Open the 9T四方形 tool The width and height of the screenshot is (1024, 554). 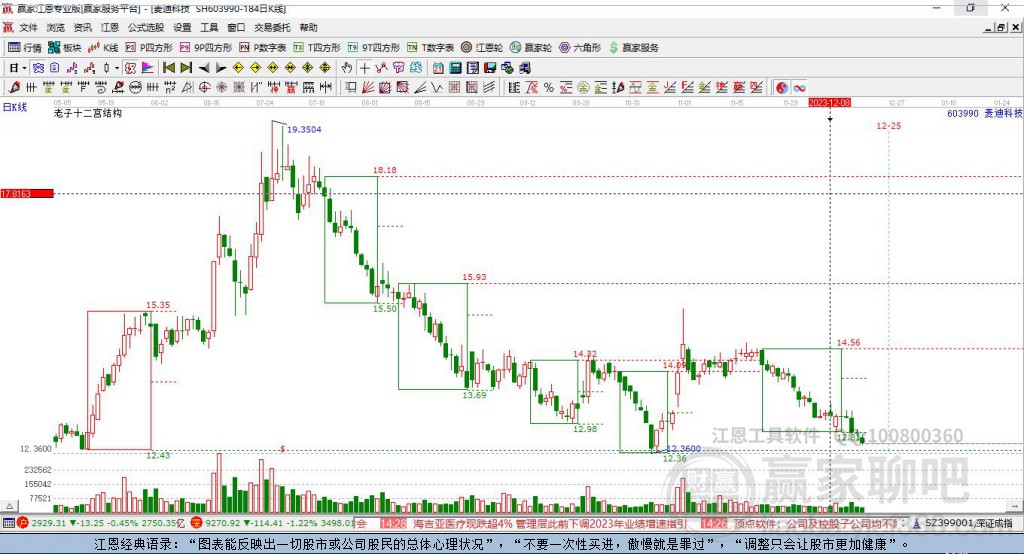tap(374, 48)
